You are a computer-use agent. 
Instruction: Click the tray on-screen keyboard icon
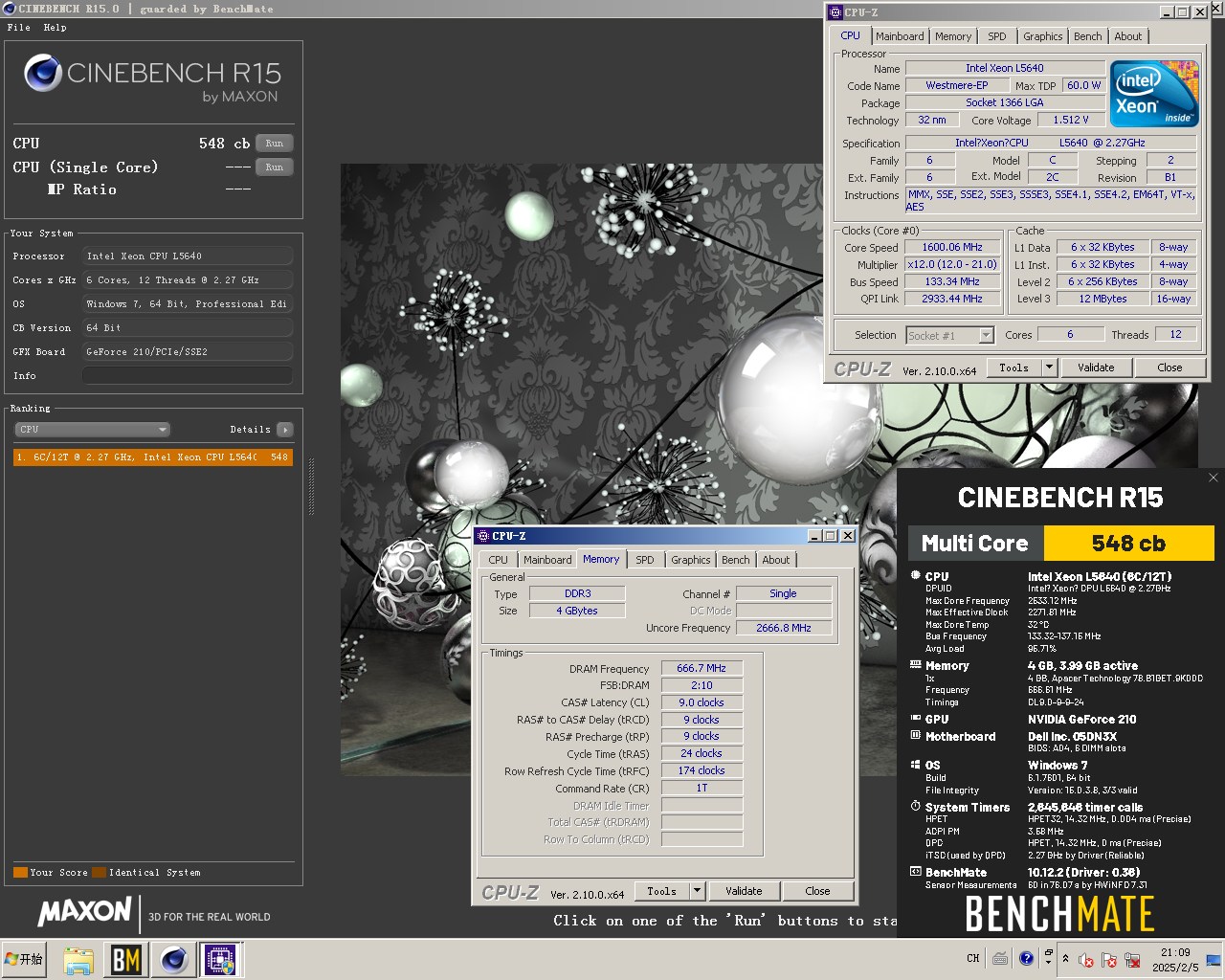pyautogui.click(x=1000, y=958)
